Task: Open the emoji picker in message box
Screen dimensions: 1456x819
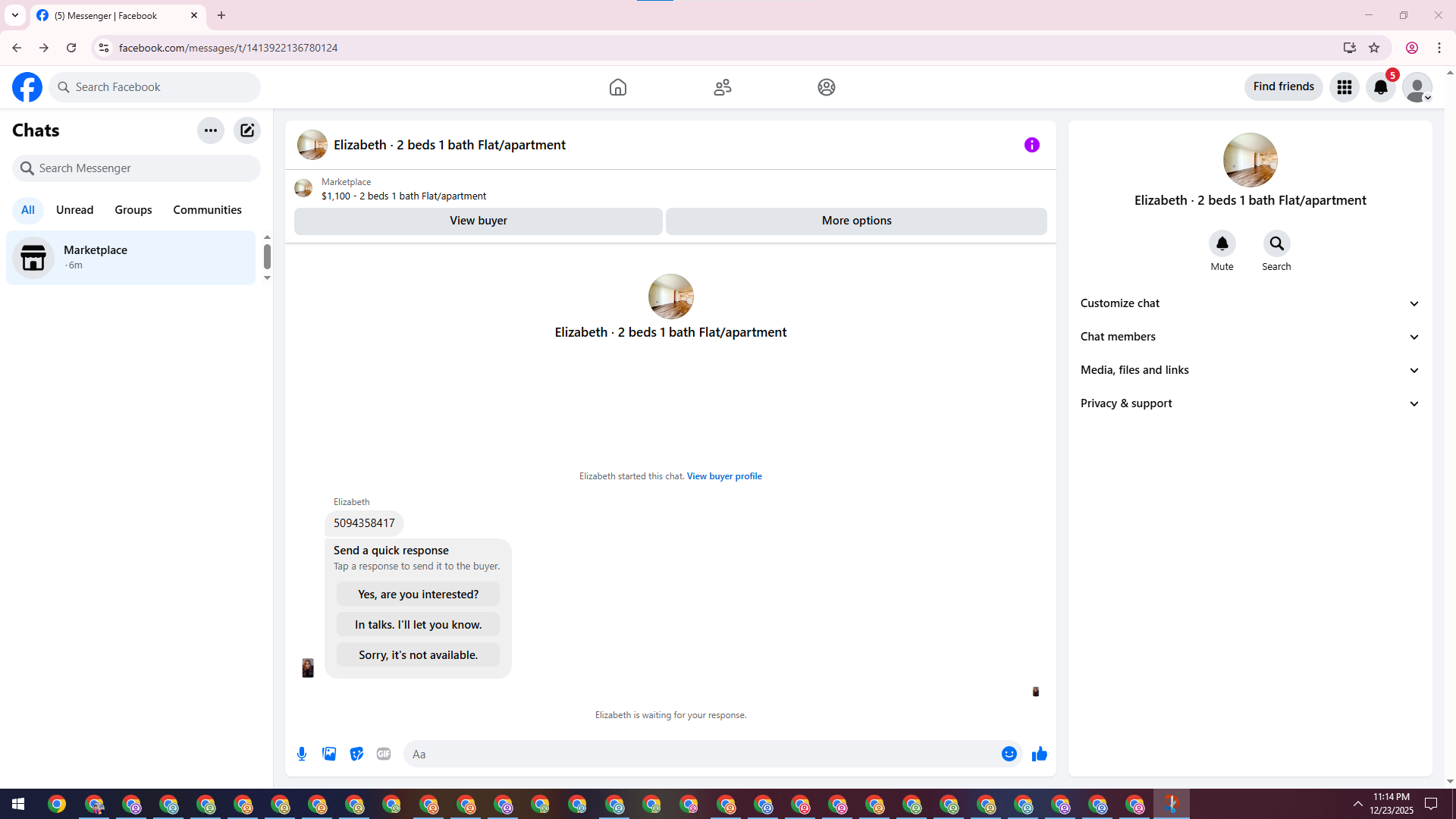Action: tap(1009, 754)
